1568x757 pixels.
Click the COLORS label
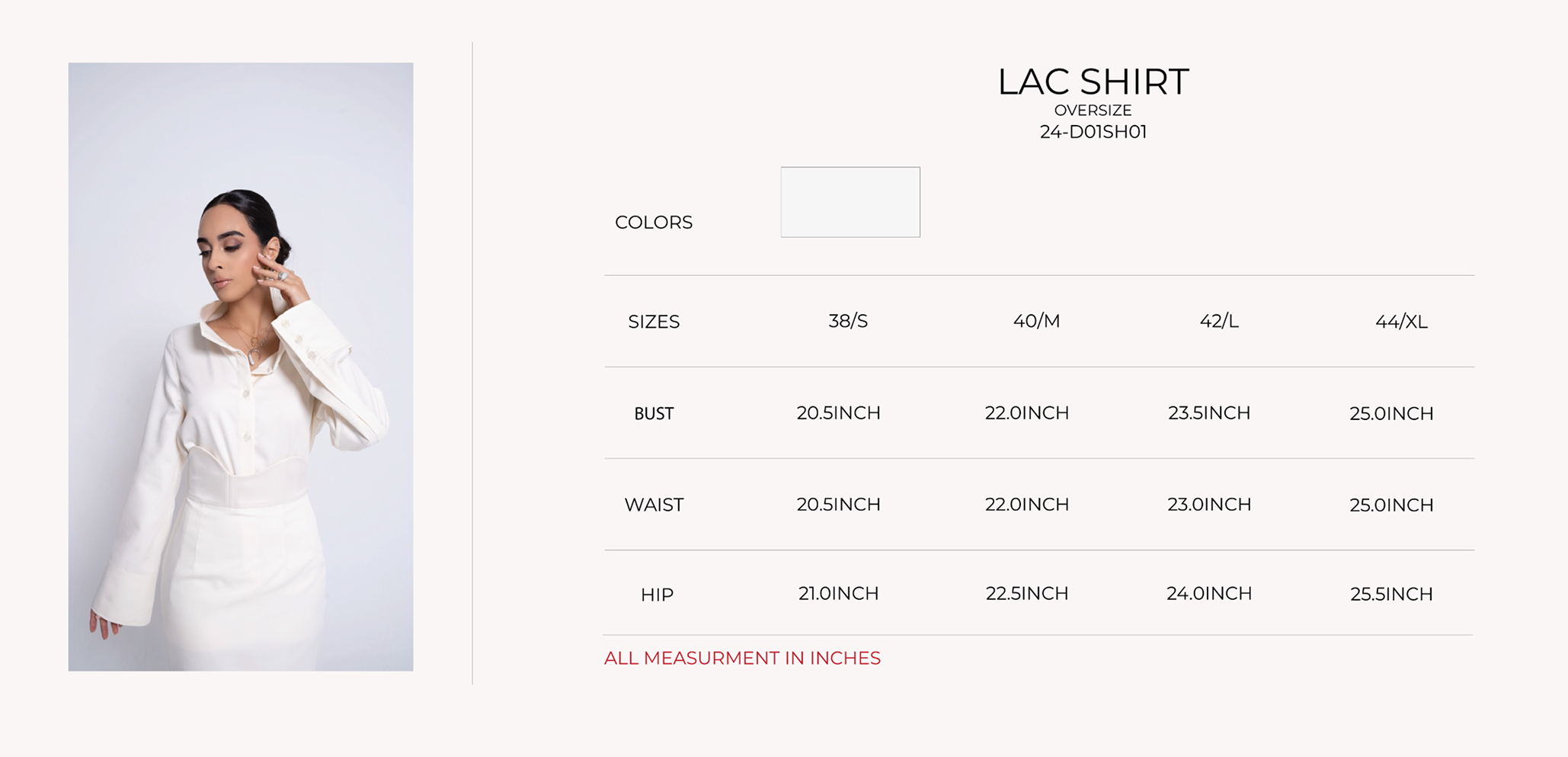point(654,223)
